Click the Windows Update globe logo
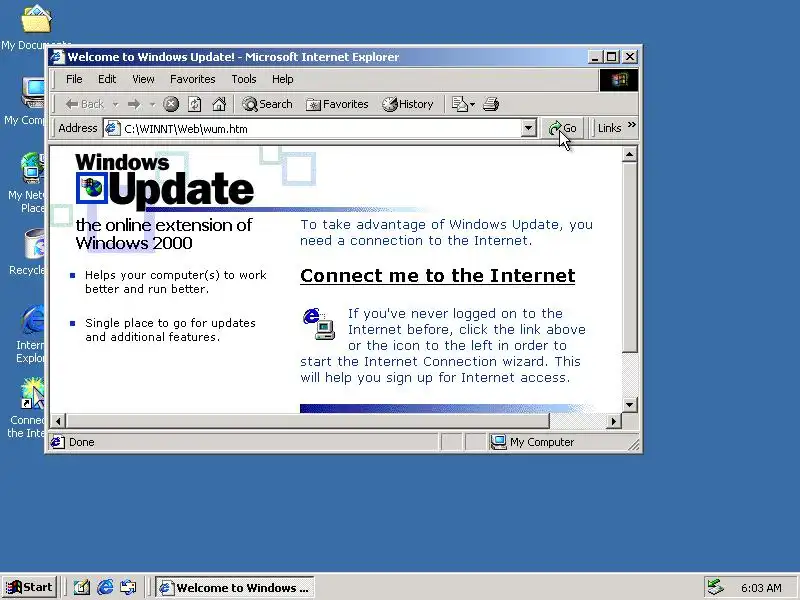Screen dimensions: 800x600 coord(92,188)
